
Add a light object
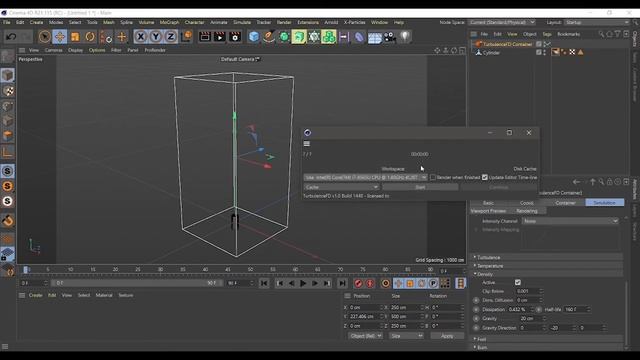pyautogui.click(x=405, y=37)
